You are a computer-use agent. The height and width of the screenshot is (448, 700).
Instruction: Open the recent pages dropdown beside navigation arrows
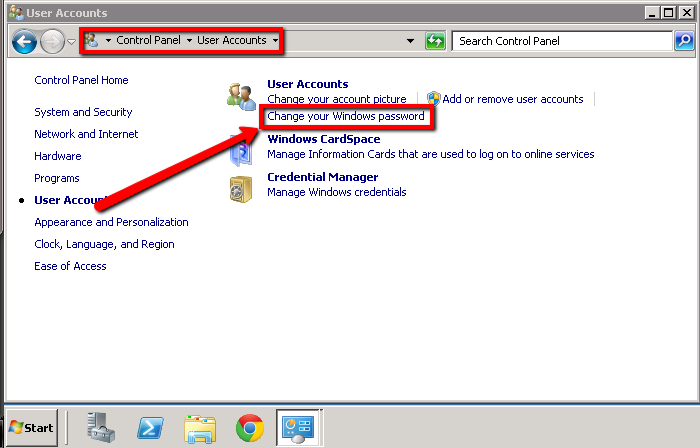click(x=71, y=42)
